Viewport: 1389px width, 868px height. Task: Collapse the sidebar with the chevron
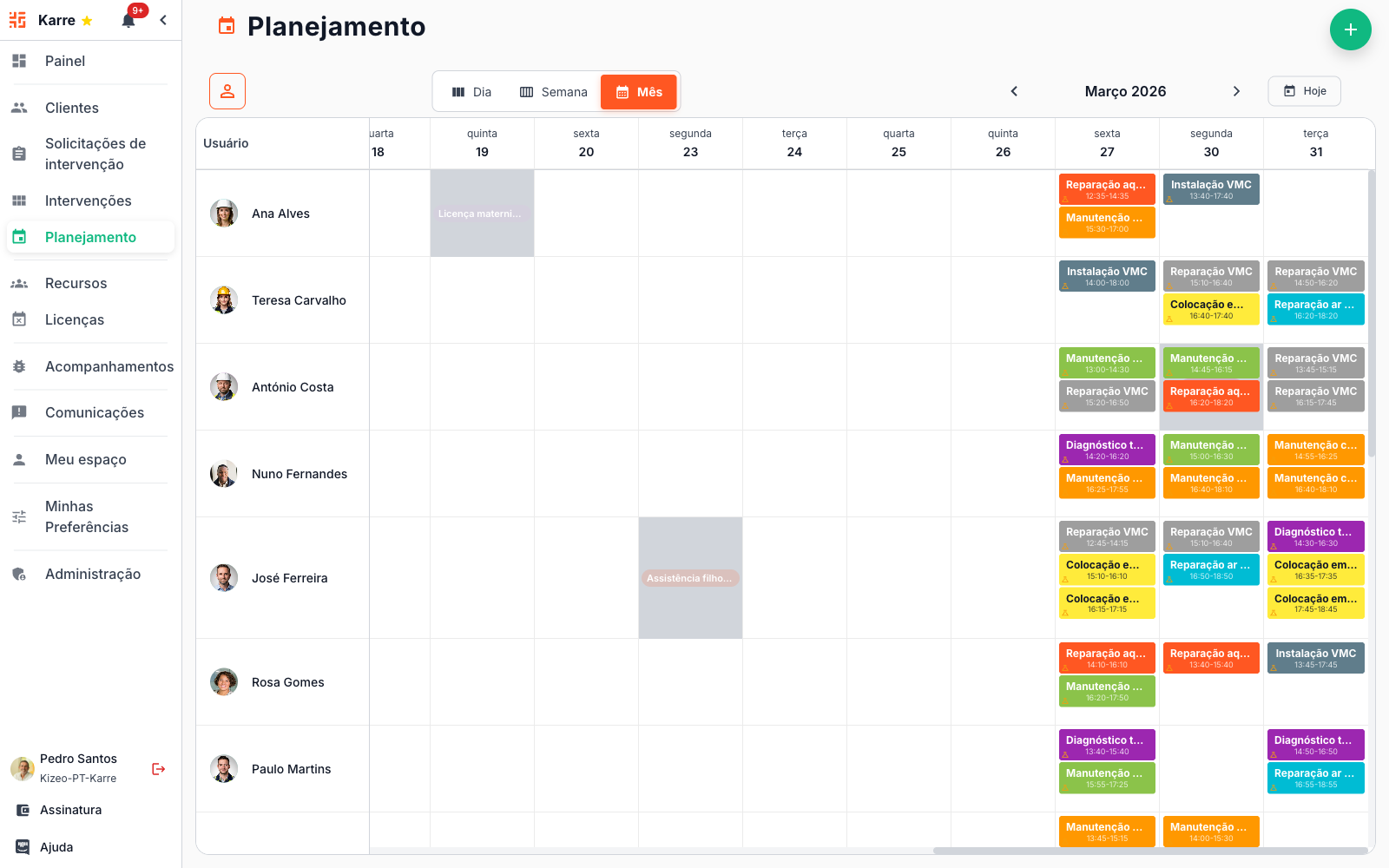(x=163, y=20)
